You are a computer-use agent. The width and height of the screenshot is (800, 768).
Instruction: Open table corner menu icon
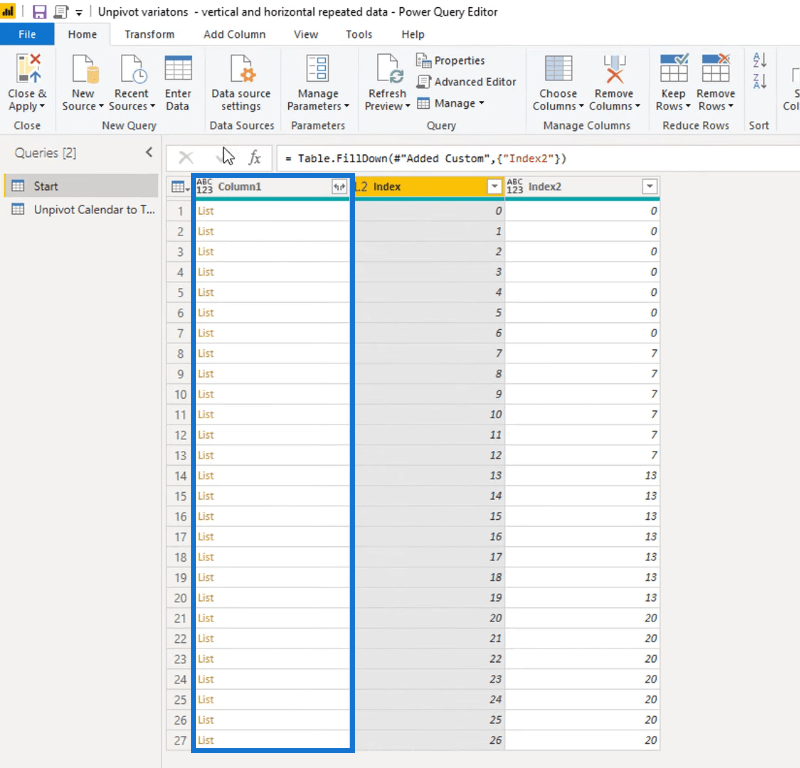[180, 187]
